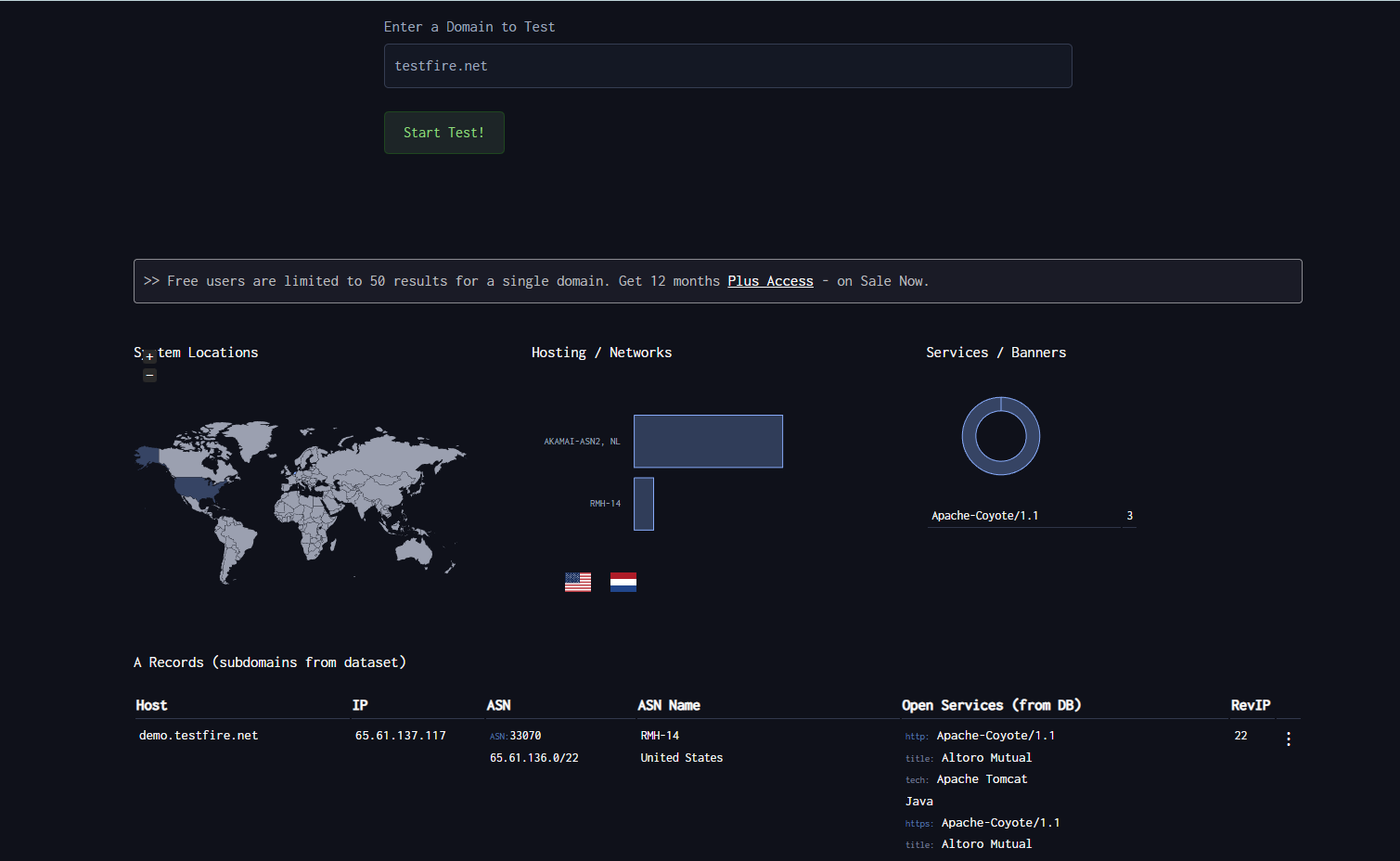Click the Host column header
The image size is (1400, 861).
coord(152,705)
